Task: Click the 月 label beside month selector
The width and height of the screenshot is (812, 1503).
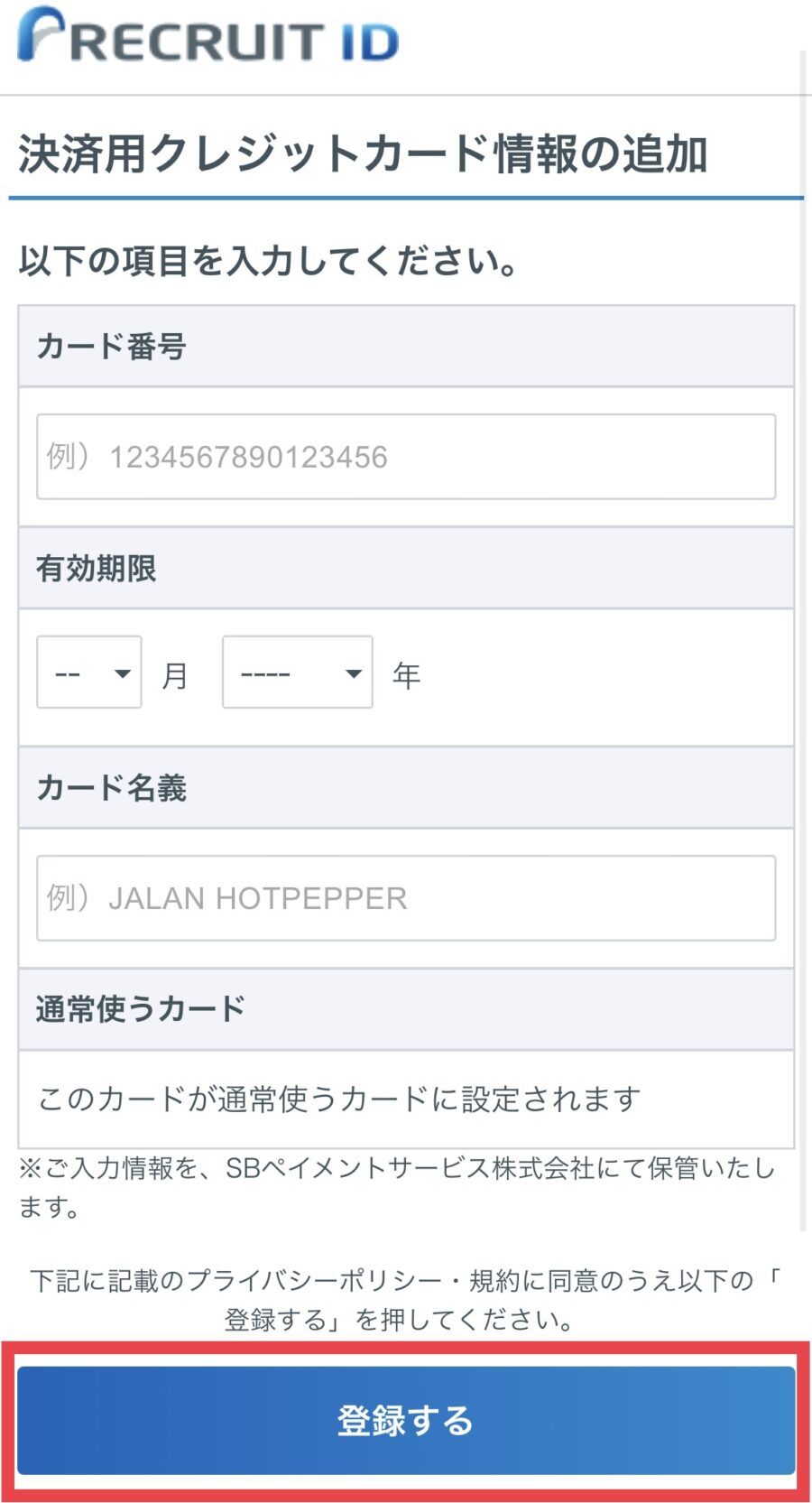Action: pyautogui.click(x=175, y=675)
